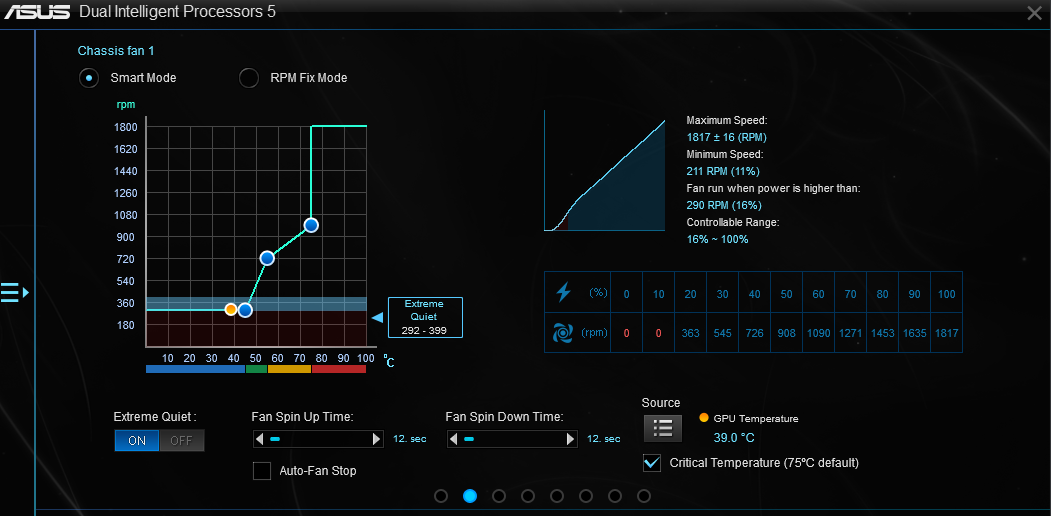
Task: Go to the sixth page dot
Action: click(x=586, y=496)
